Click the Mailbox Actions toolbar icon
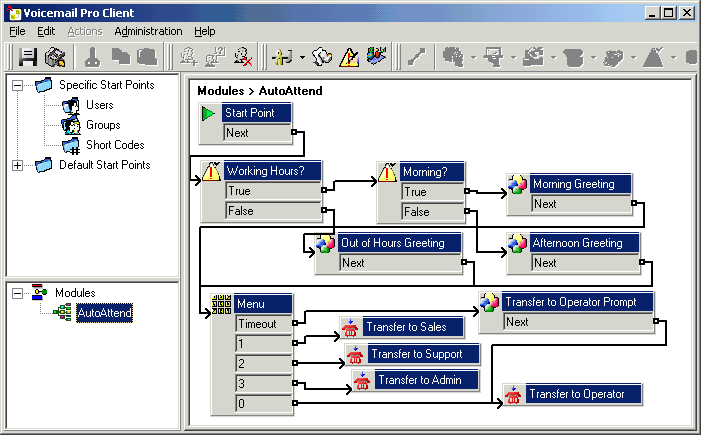 494,57
